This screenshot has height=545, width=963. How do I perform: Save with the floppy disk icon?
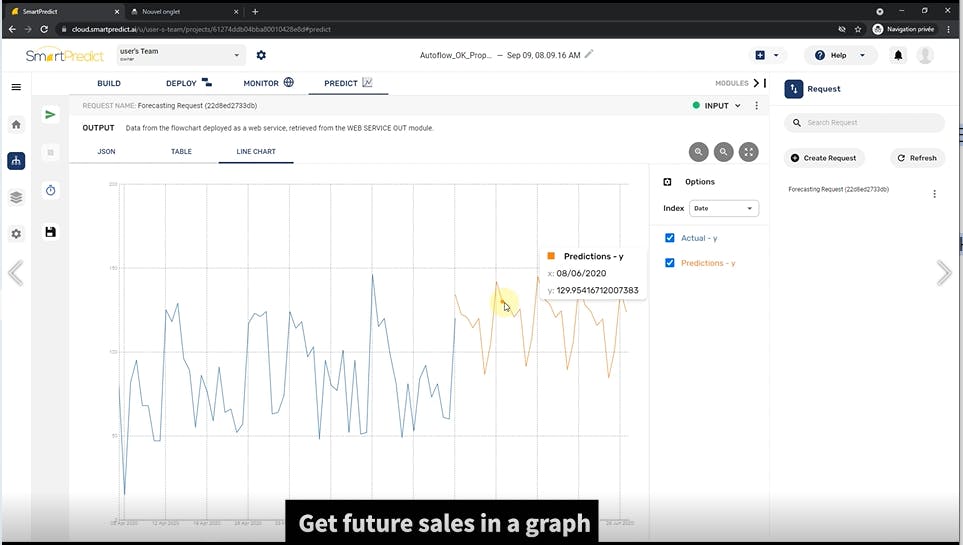click(50, 232)
